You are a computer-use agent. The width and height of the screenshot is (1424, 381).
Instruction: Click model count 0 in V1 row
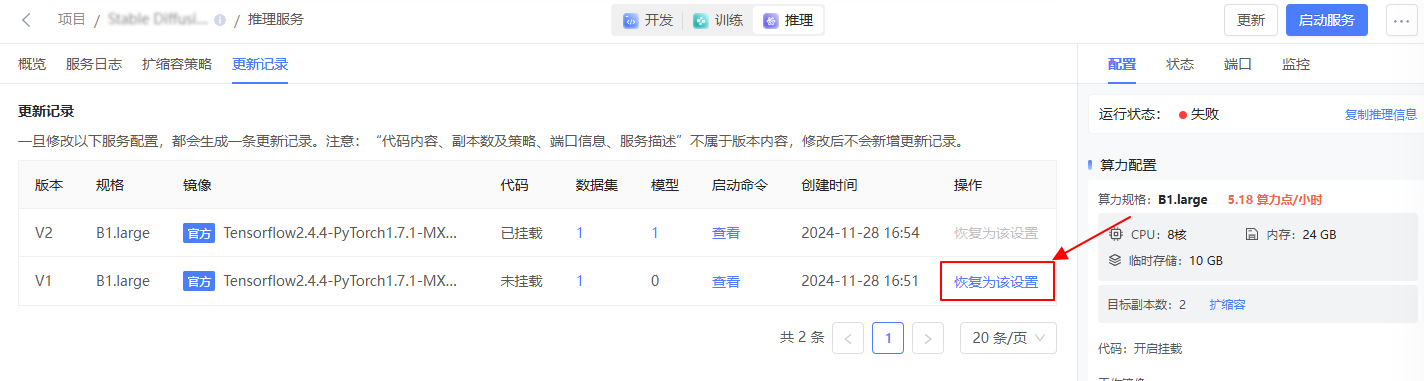pyautogui.click(x=655, y=282)
